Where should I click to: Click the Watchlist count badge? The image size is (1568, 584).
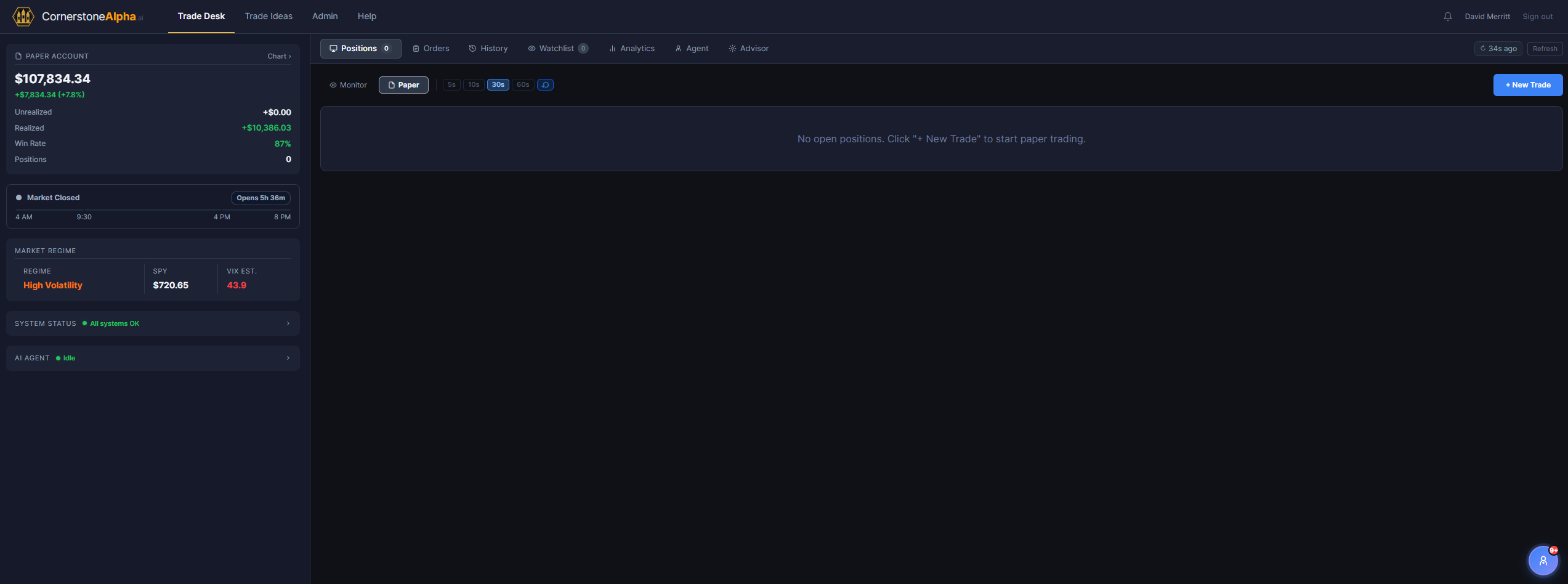[x=583, y=49]
